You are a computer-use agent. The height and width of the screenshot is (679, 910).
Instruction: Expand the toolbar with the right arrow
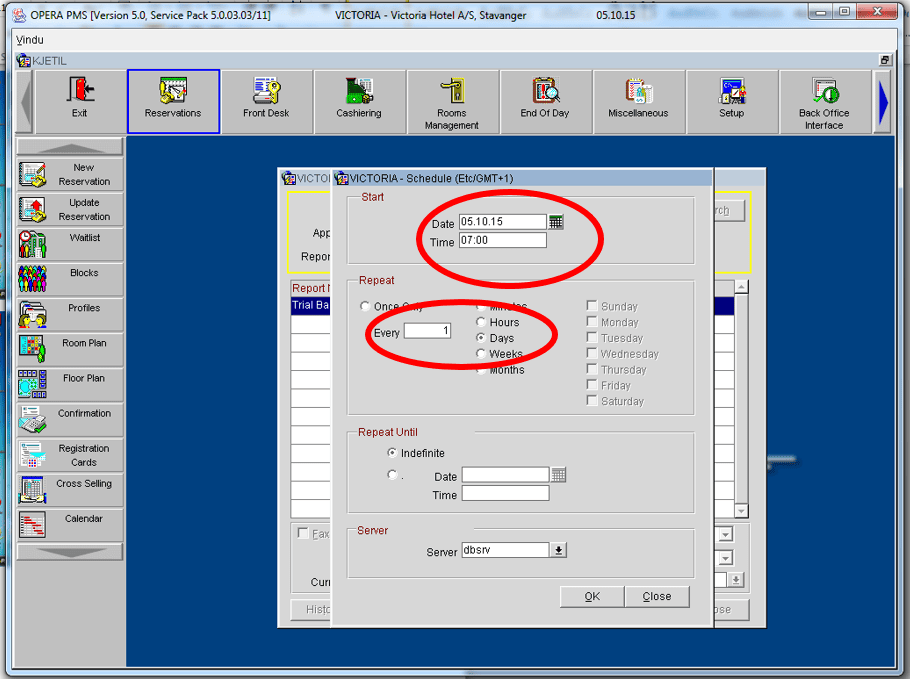[x=884, y=102]
